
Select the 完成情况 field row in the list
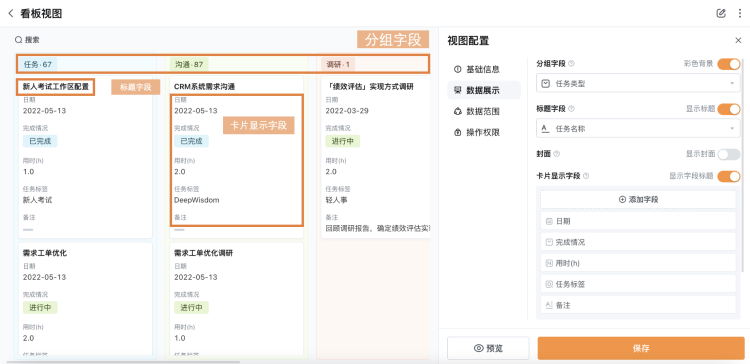pos(638,242)
